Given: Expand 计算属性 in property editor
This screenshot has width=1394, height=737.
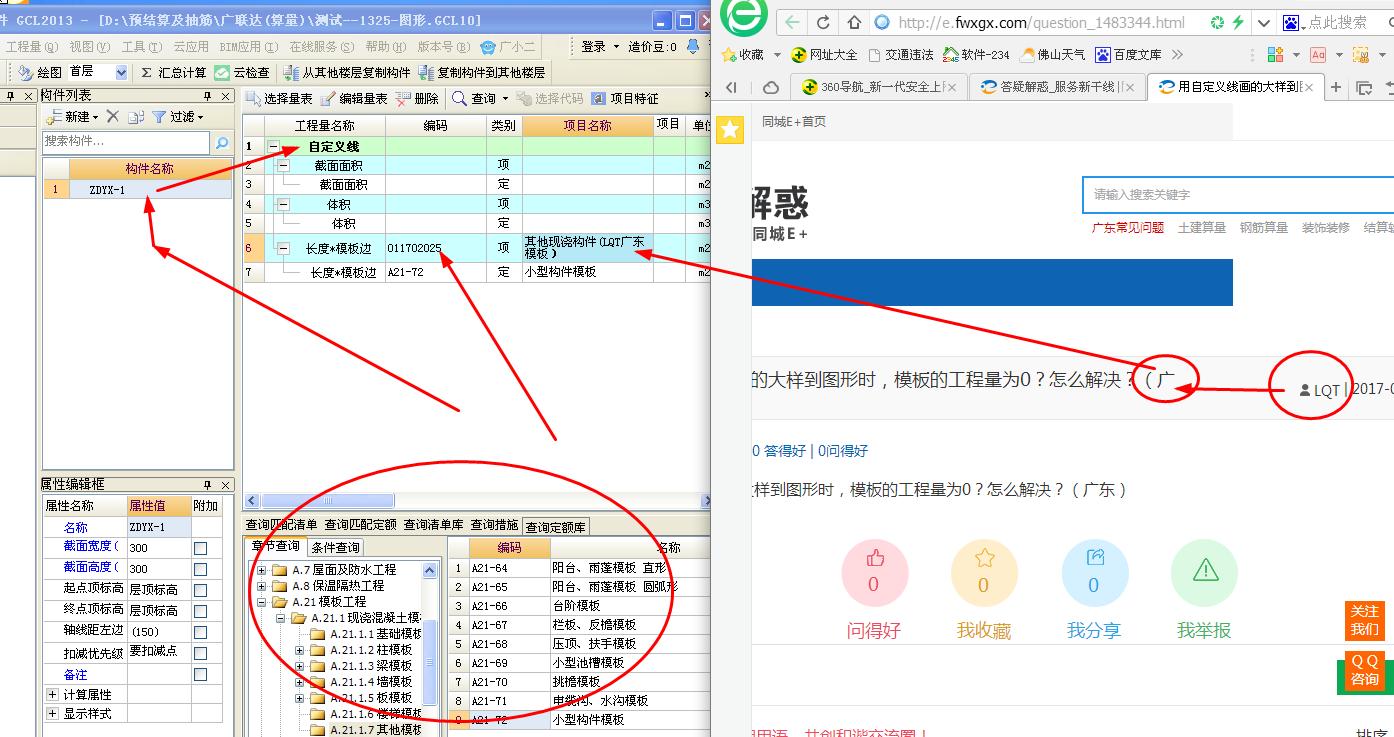Looking at the screenshot, I should pos(52,694).
